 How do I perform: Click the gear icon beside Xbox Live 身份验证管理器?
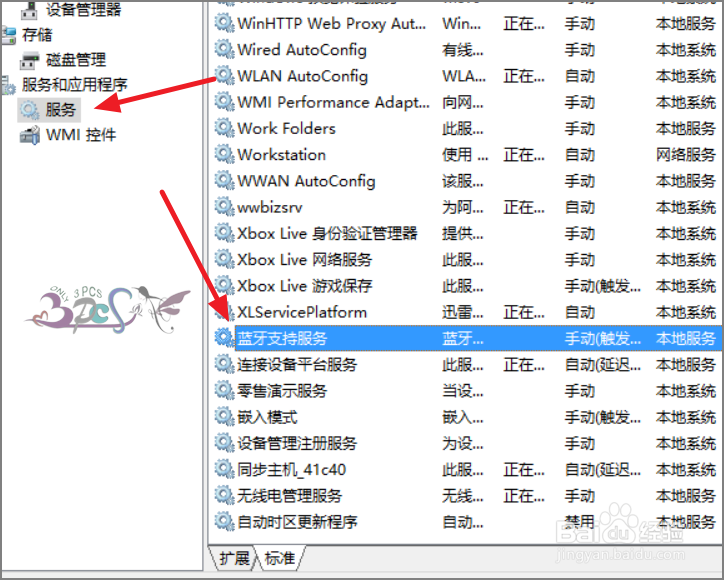(x=224, y=233)
